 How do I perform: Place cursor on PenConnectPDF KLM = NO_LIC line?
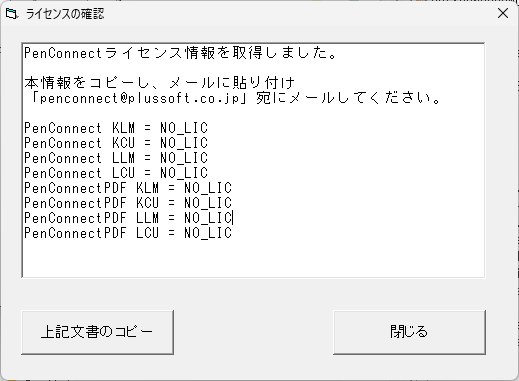pos(128,188)
